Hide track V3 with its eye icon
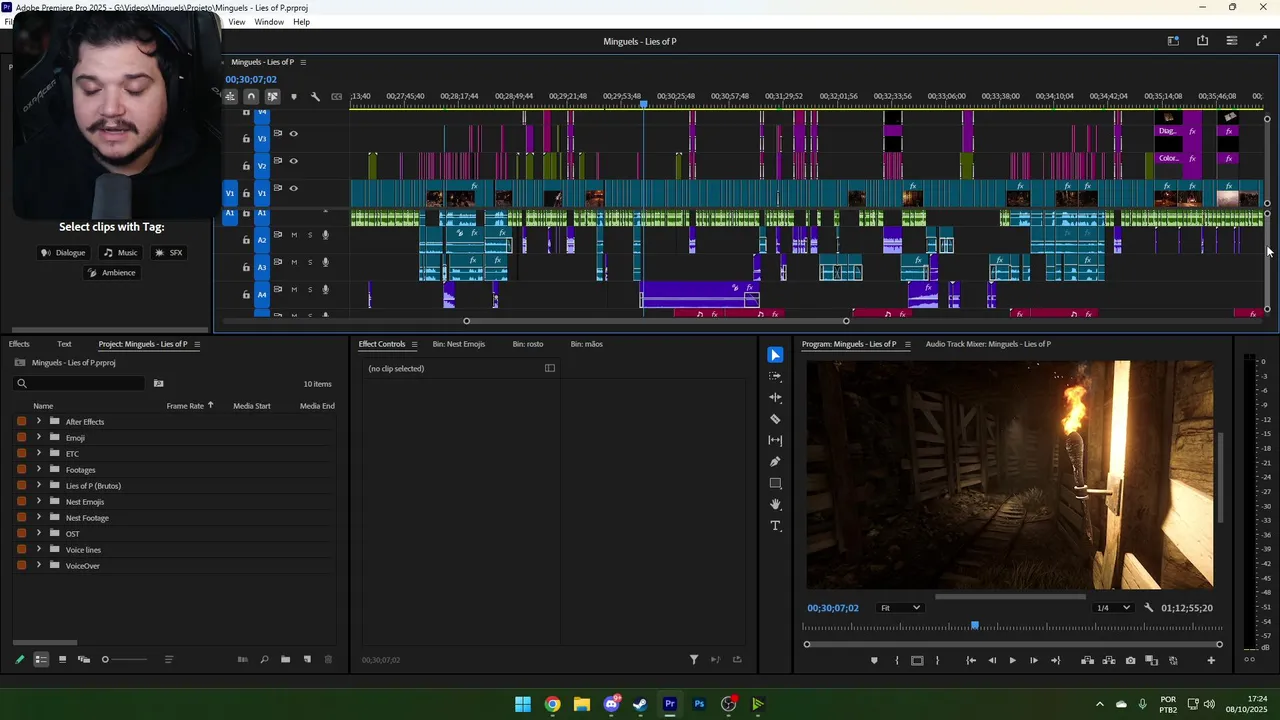This screenshot has height=720, width=1280. [293, 134]
